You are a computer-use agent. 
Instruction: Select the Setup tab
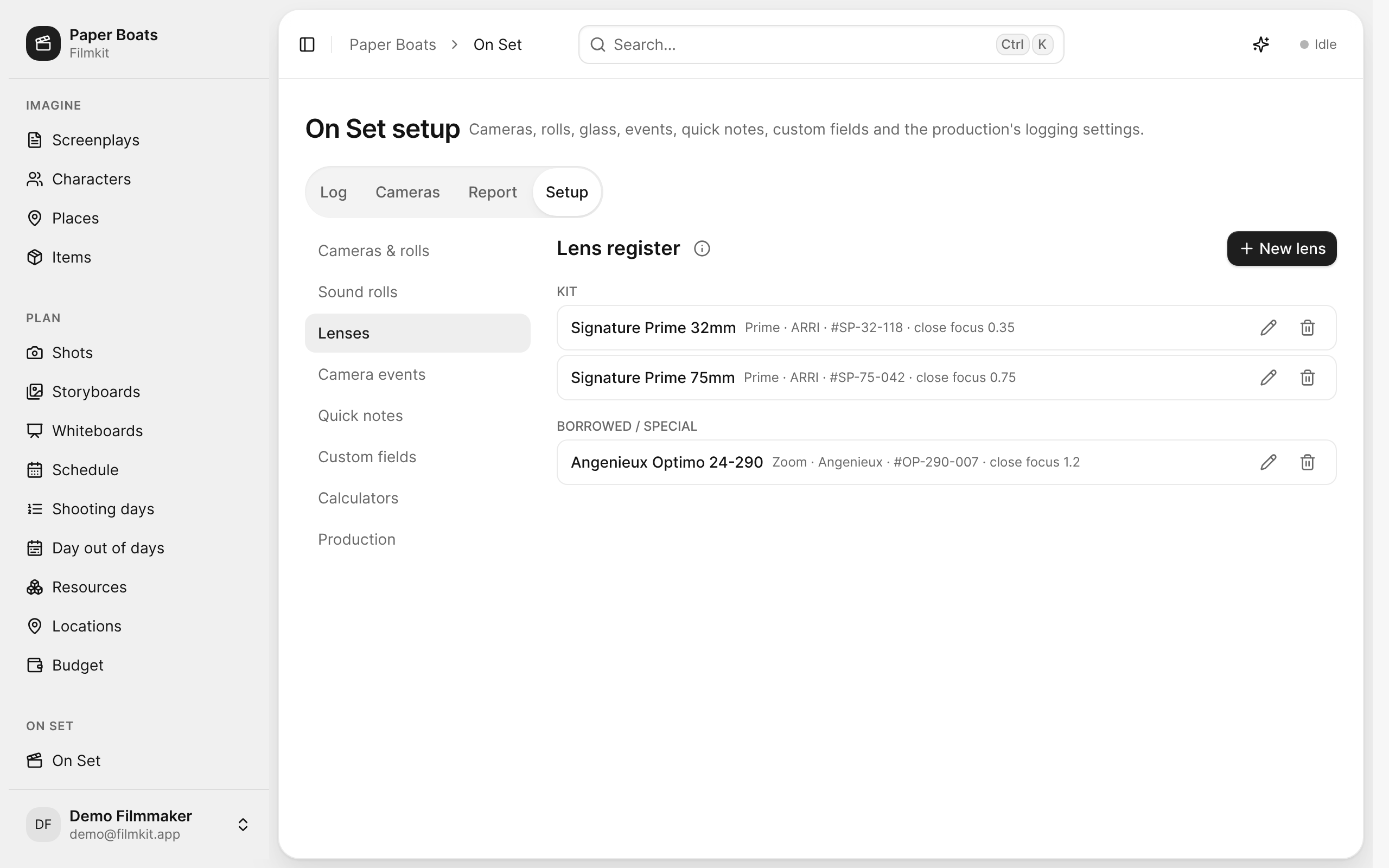pos(566,192)
